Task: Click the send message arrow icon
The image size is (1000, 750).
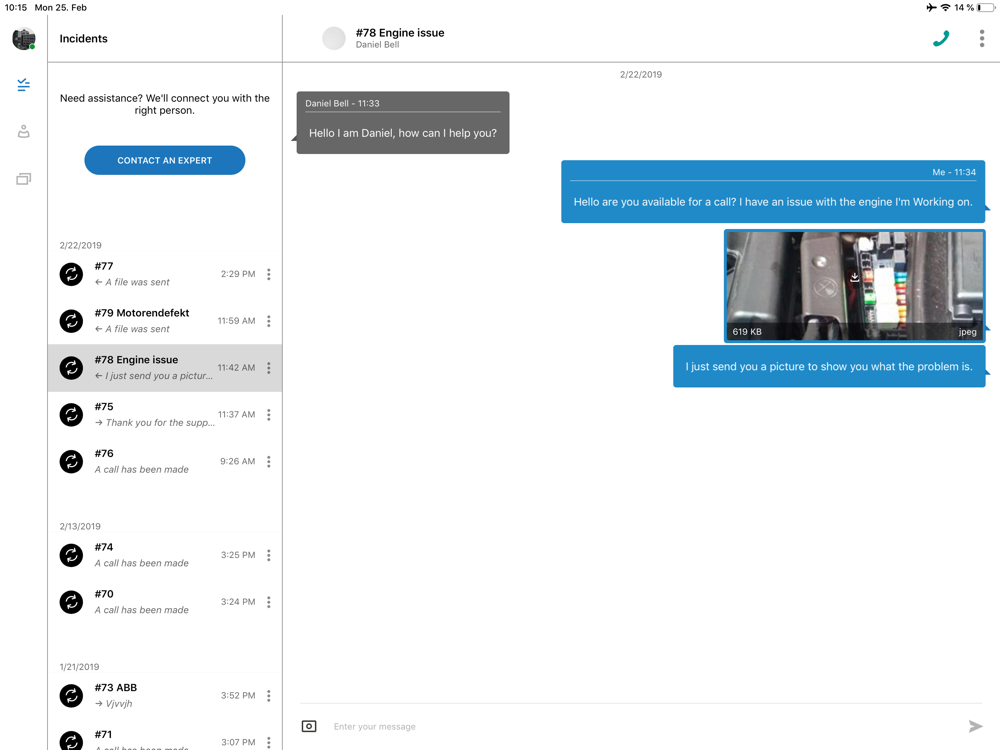Action: (x=975, y=726)
